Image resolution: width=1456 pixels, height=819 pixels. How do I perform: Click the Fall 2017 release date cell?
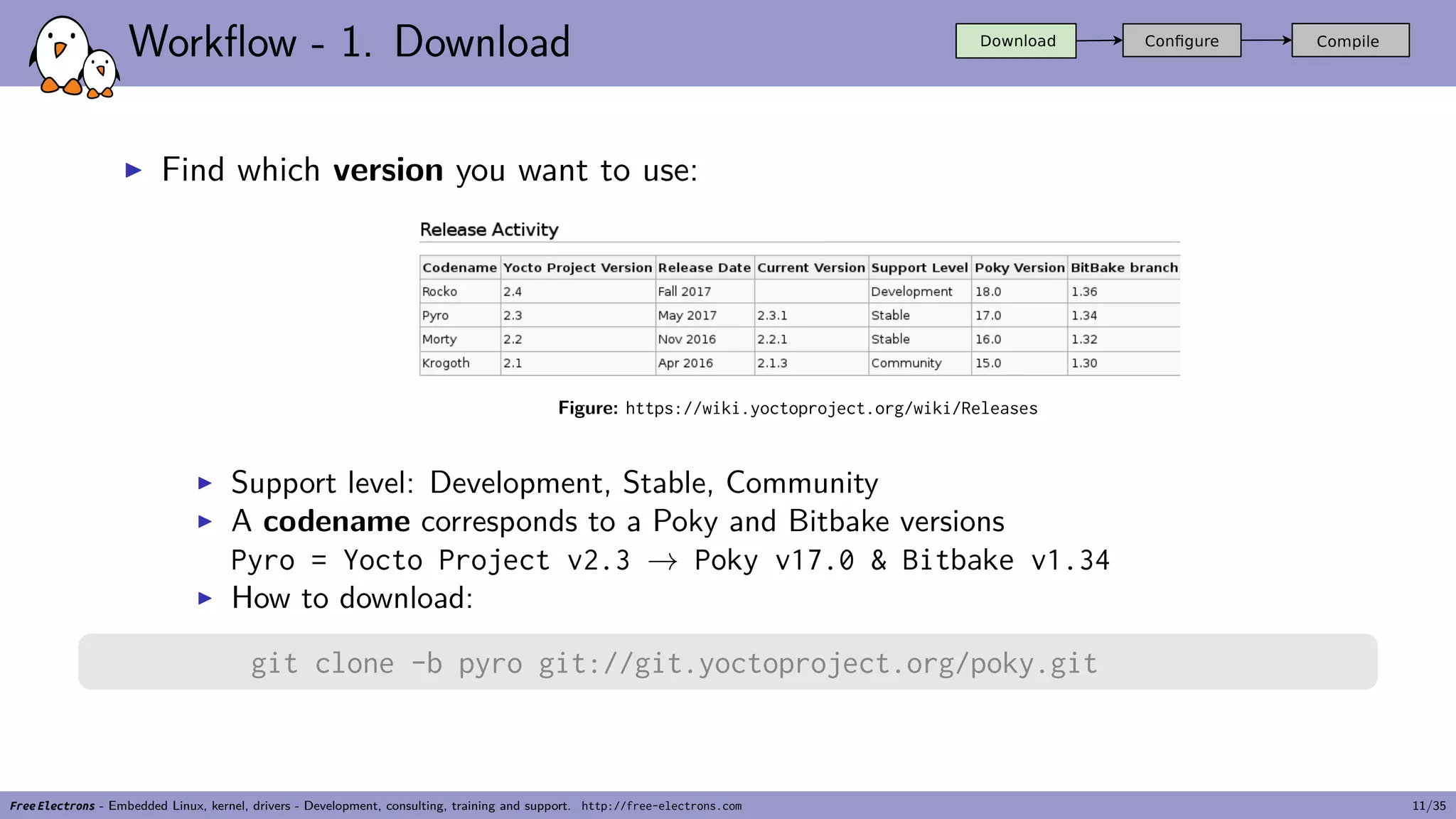[x=704, y=291]
